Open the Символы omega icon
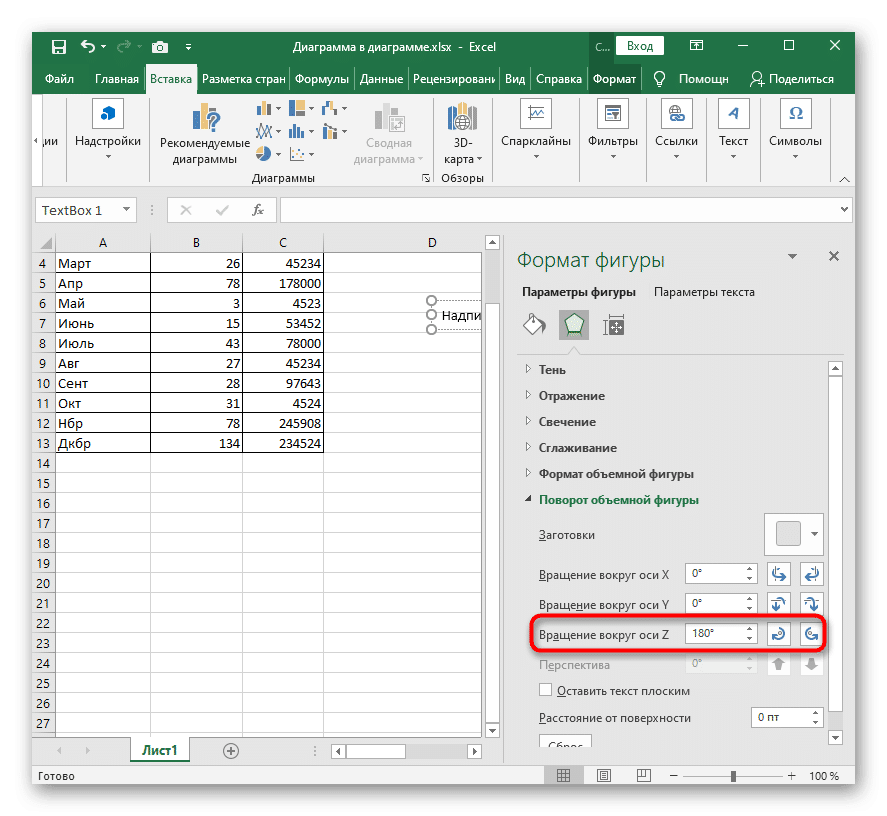This screenshot has width=887, height=816. [x=795, y=115]
